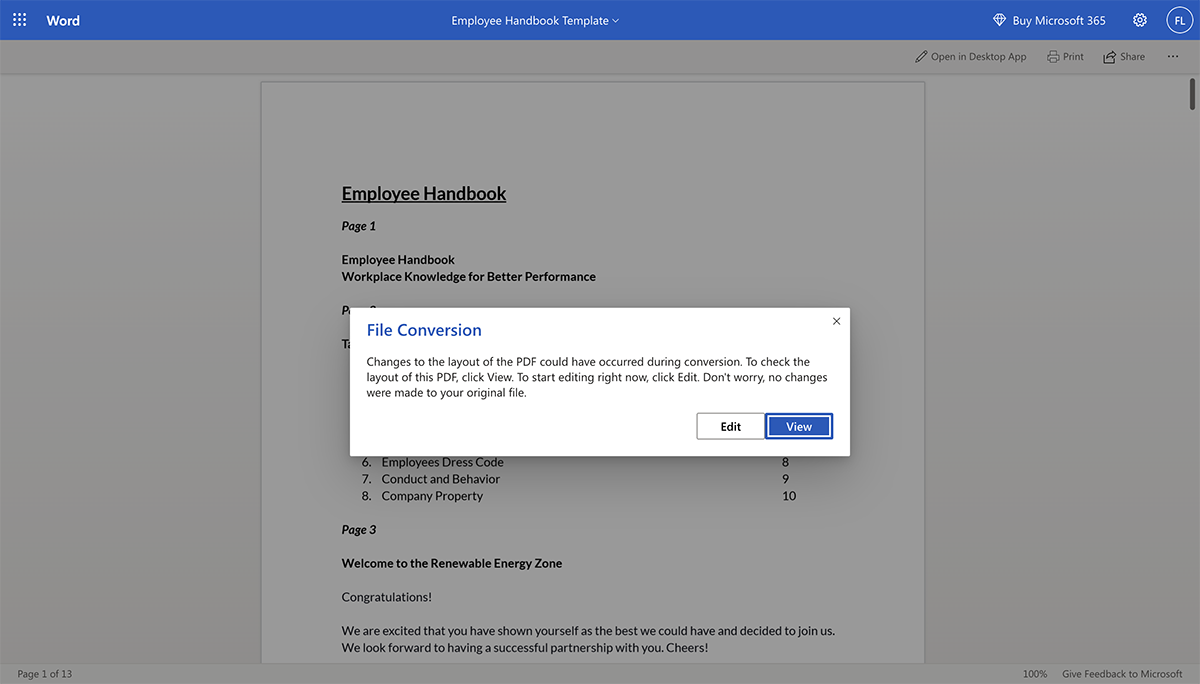Click the Edit button in dialog
Screen dimensions: 1200x684
tap(731, 426)
